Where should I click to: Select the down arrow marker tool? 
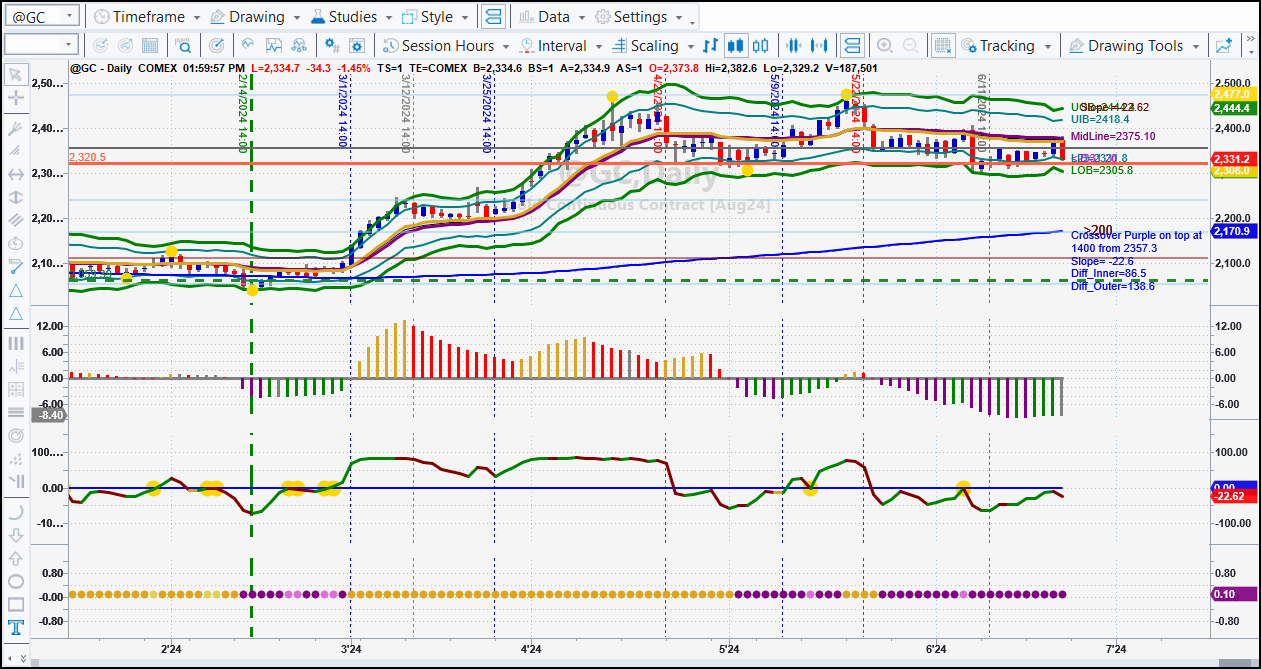point(15,535)
